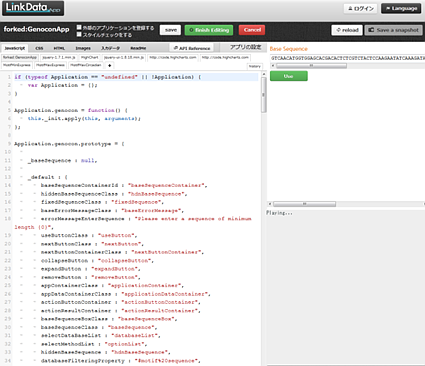This screenshot has width=425, height=366.
Task: Click the reload button
Action: coord(347,30)
